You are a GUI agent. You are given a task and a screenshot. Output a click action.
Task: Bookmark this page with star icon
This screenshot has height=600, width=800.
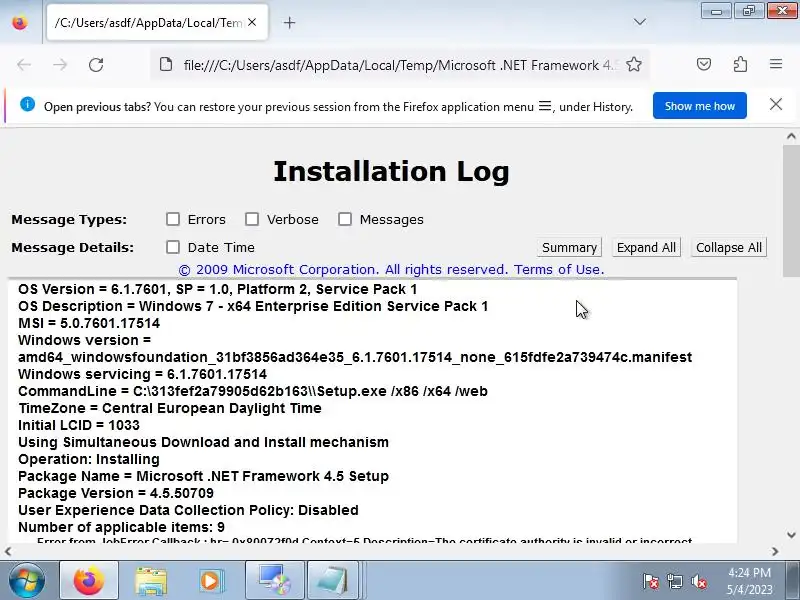pyautogui.click(x=634, y=65)
